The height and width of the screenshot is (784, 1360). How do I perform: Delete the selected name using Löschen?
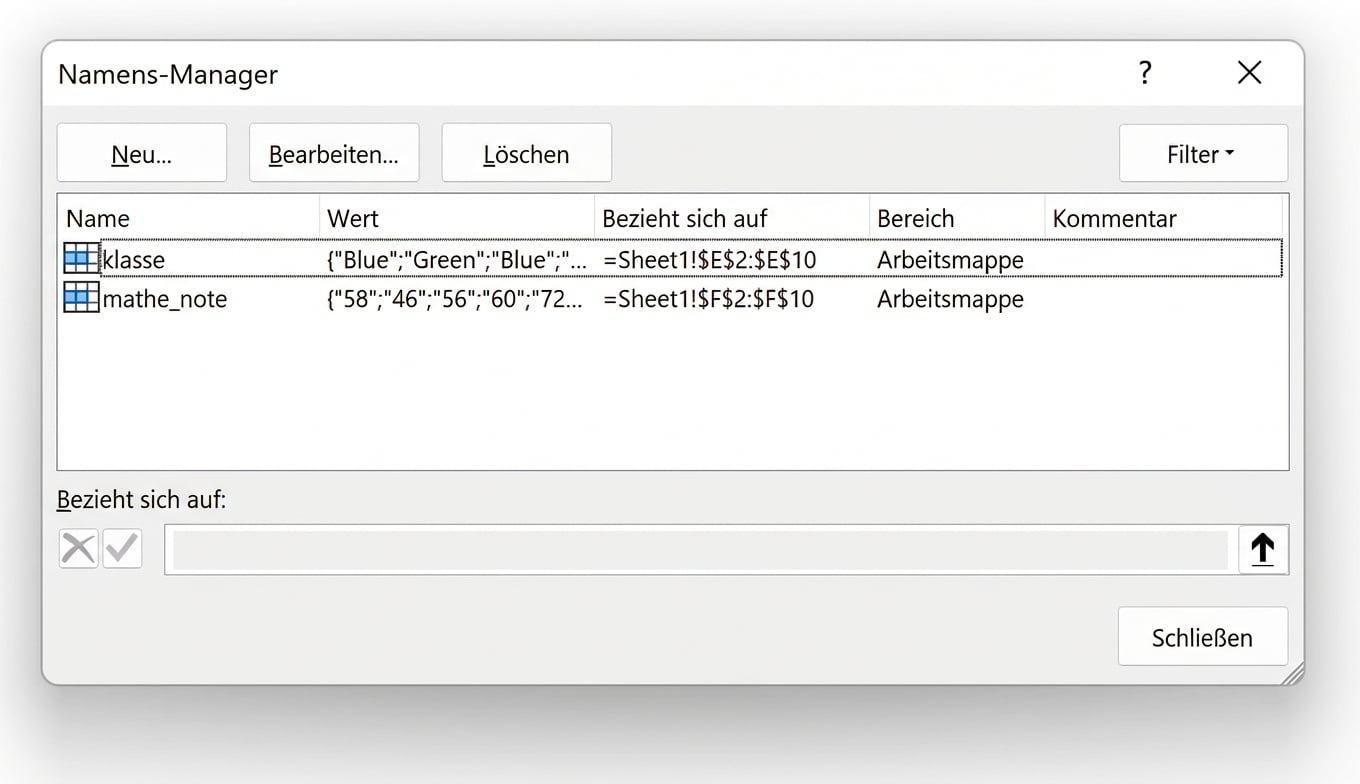click(x=527, y=153)
